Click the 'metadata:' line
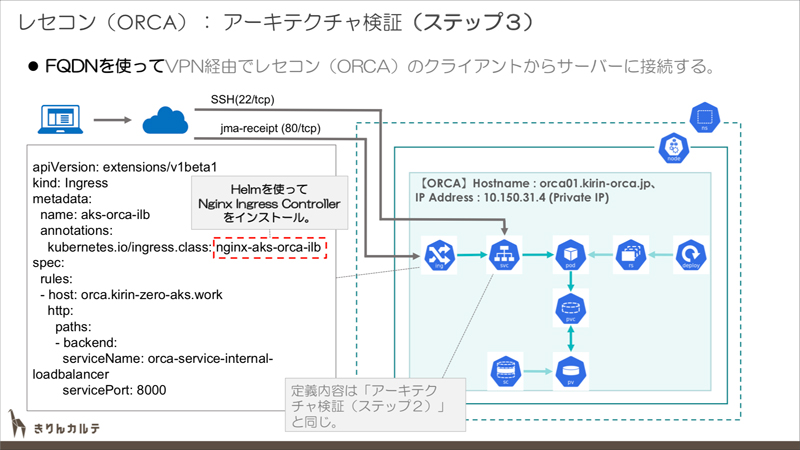800x450 pixels. pos(62,199)
